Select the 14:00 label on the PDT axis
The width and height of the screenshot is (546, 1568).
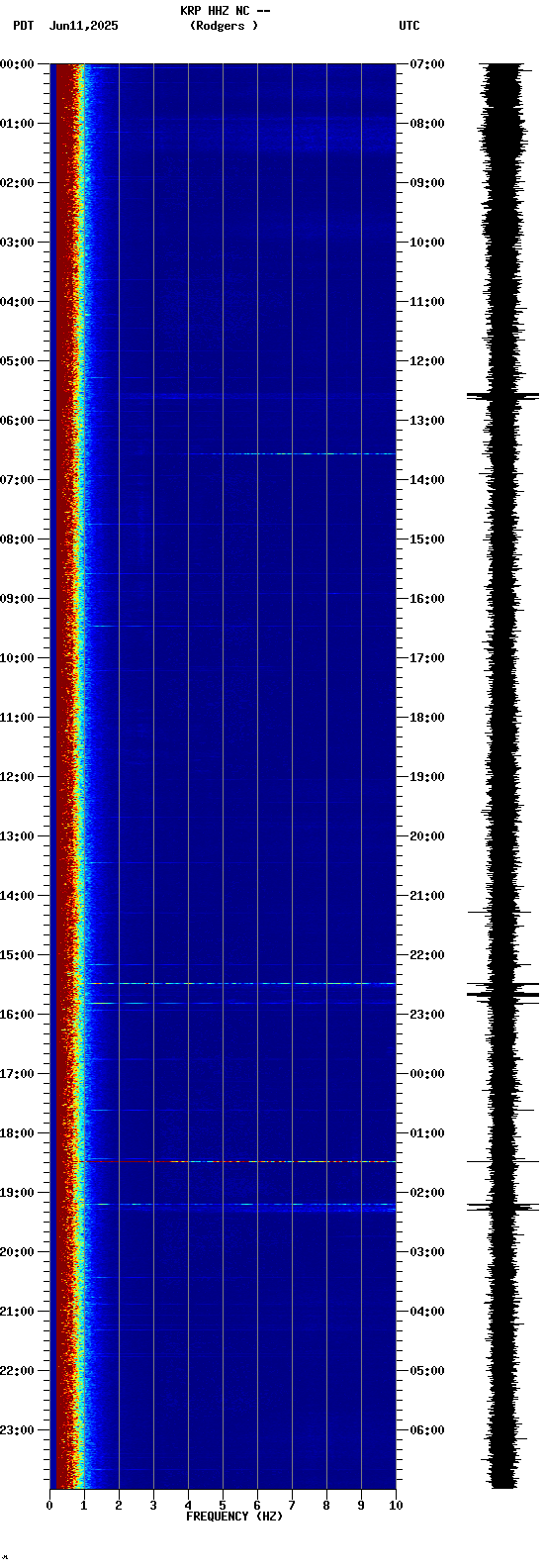[17, 896]
